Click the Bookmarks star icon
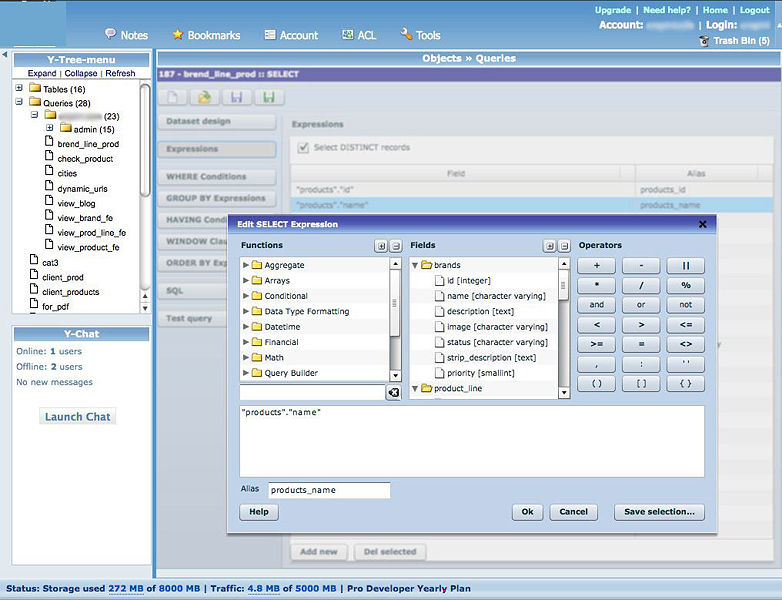This screenshot has width=782, height=600. [x=178, y=34]
